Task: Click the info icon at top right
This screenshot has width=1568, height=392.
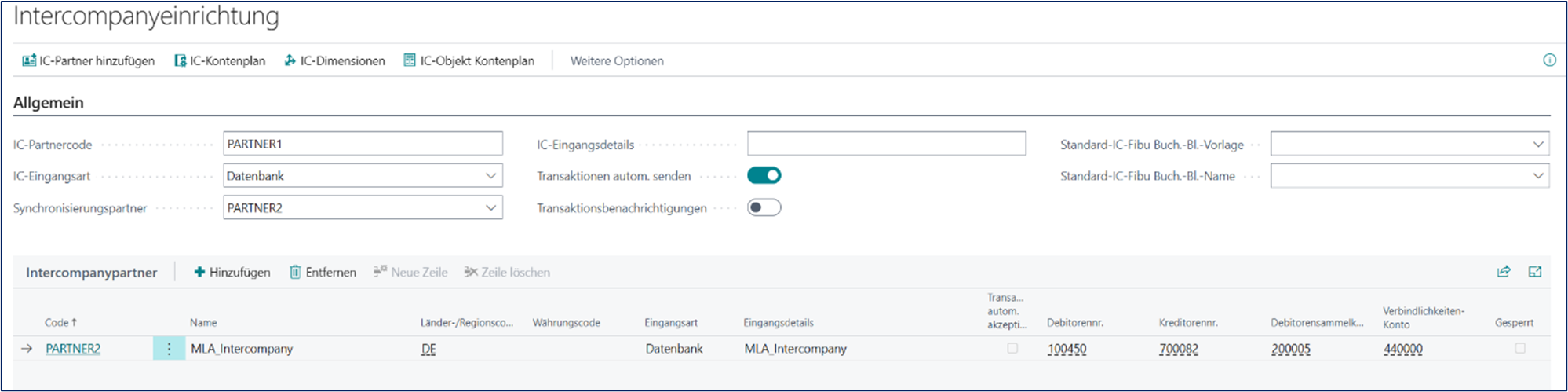Action: pos(1549,60)
